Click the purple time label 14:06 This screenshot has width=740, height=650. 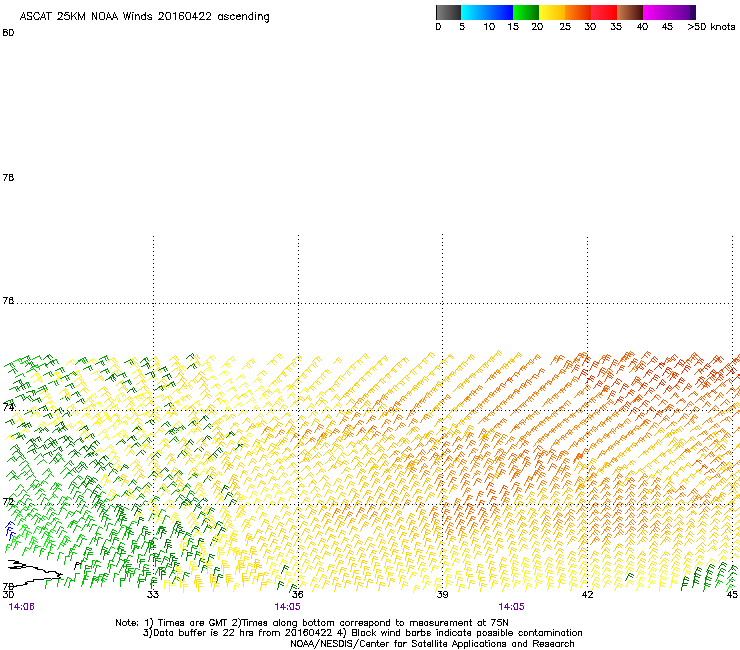(x=21, y=607)
